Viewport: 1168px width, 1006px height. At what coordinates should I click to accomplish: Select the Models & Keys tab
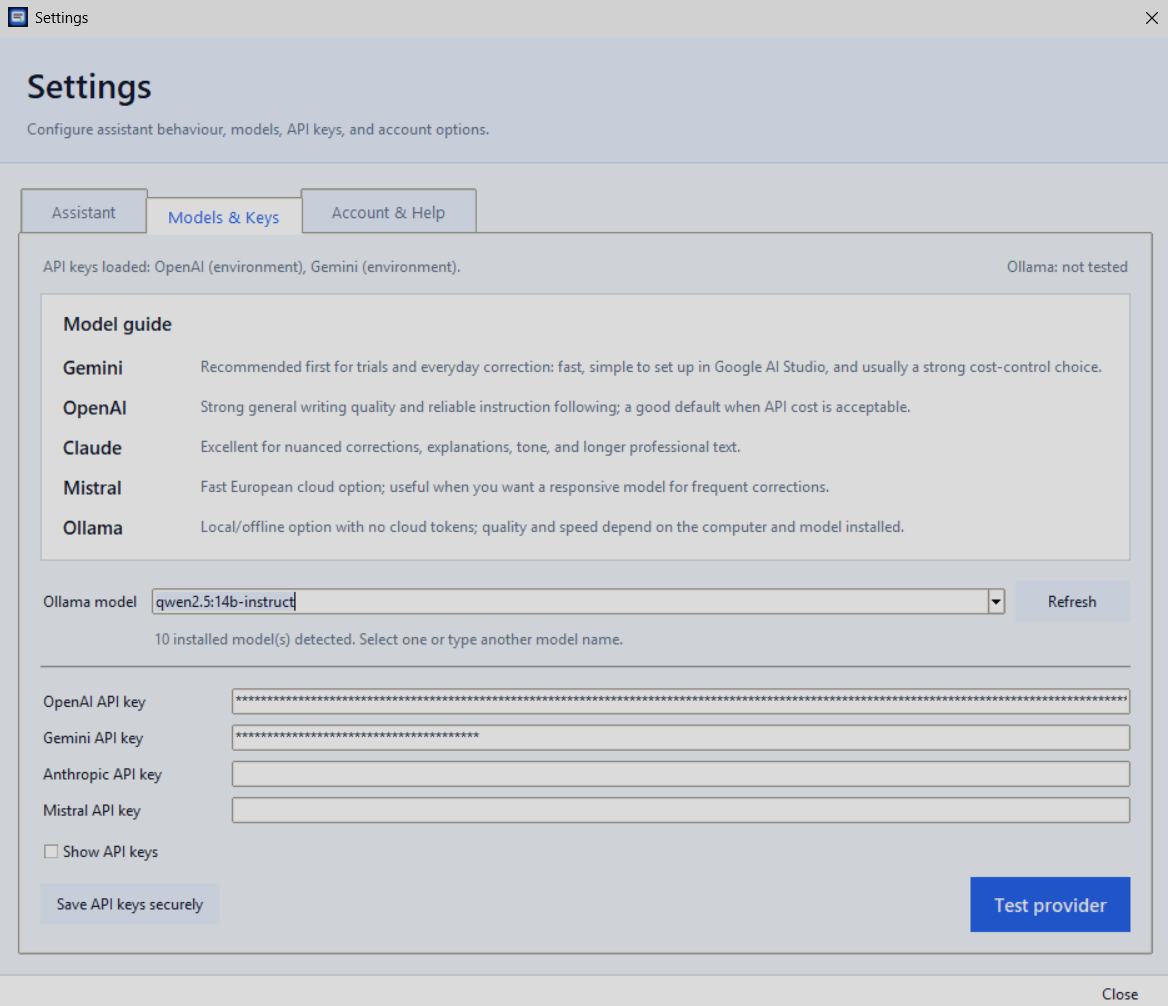click(x=223, y=217)
